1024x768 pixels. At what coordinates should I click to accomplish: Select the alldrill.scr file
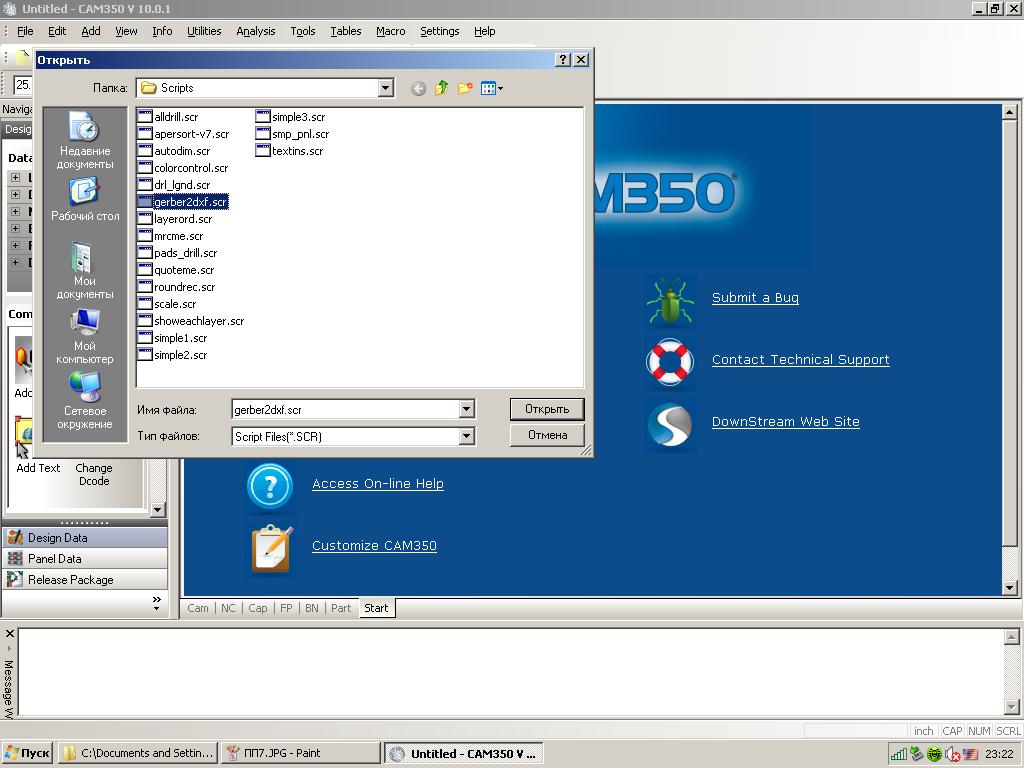[168, 117]
